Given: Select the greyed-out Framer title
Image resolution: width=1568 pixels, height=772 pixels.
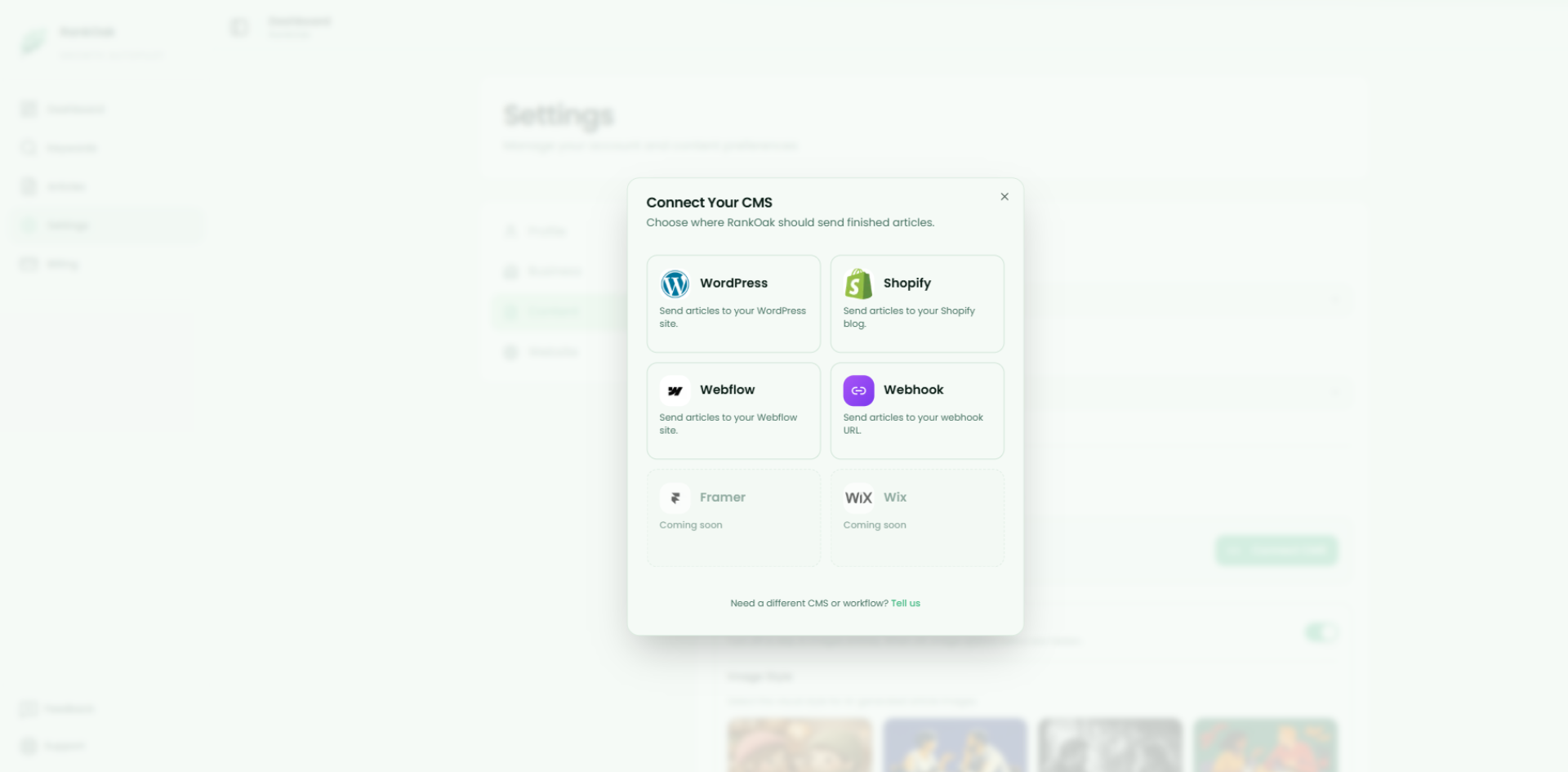Looking at the screenshot, I should (722, 497).
